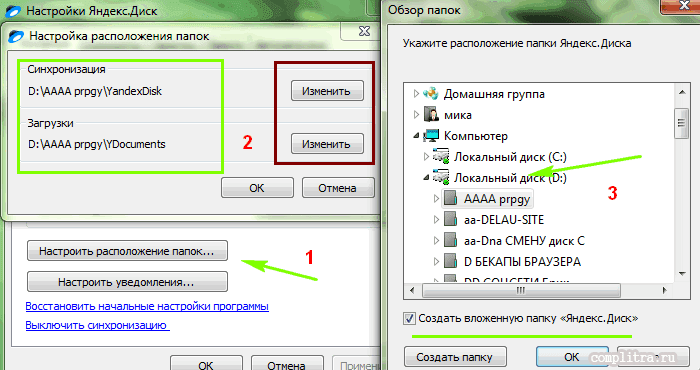Toggle Создать вложенную папку «Яндекс.Диск» checkbox
The height and width of the screenshot is (370, 700).
click(409, 318)
